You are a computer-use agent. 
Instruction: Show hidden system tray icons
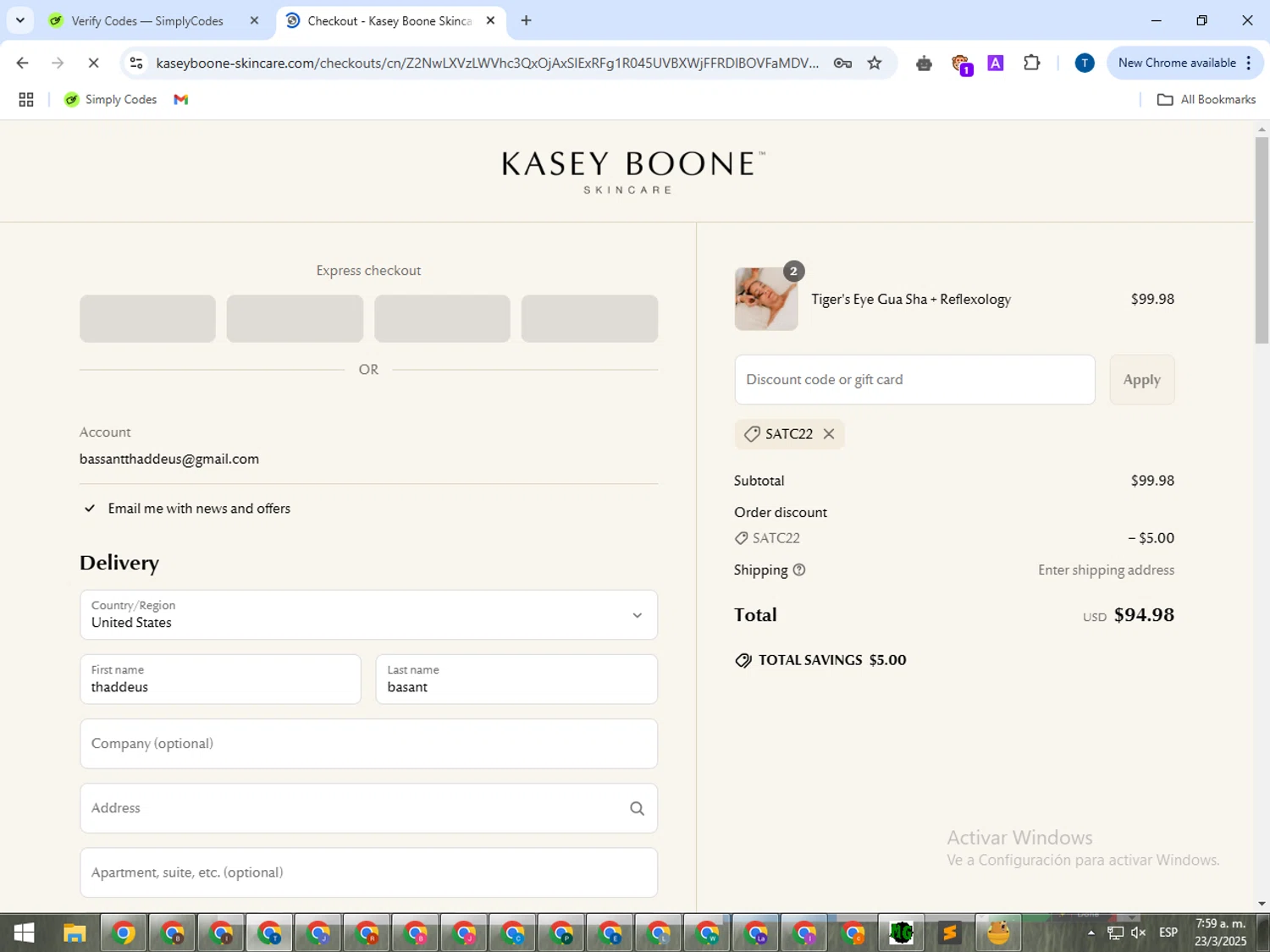[1091, 933]
